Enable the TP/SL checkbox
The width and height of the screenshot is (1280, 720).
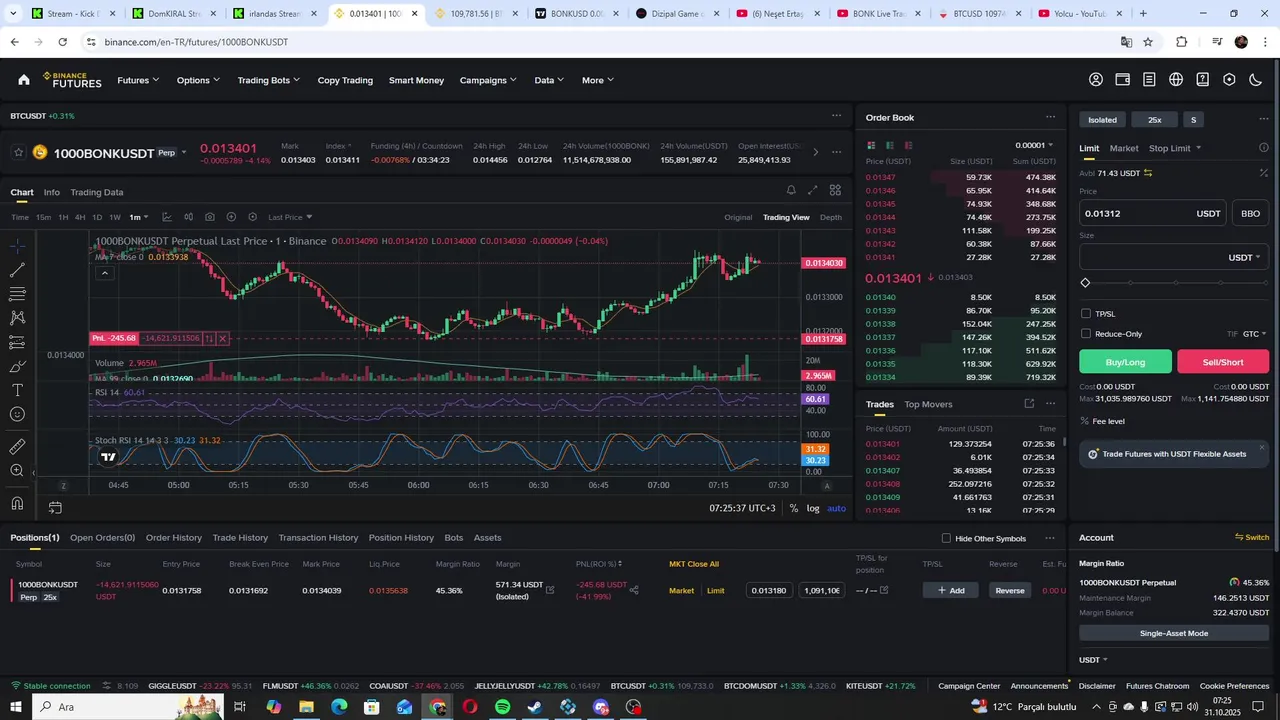(x=1086, y=314)
